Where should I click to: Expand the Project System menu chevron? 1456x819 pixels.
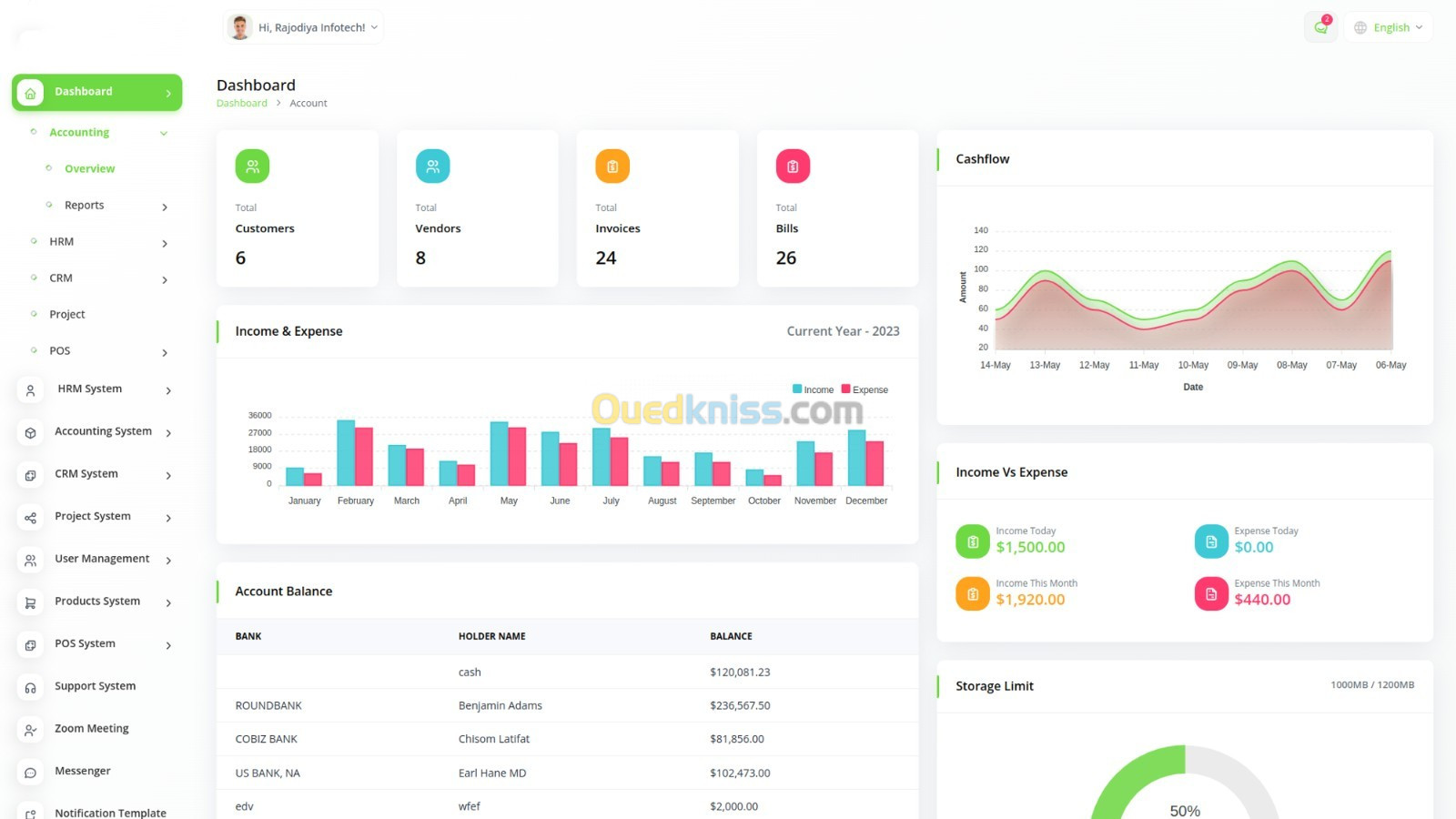(x=168, y=519)
